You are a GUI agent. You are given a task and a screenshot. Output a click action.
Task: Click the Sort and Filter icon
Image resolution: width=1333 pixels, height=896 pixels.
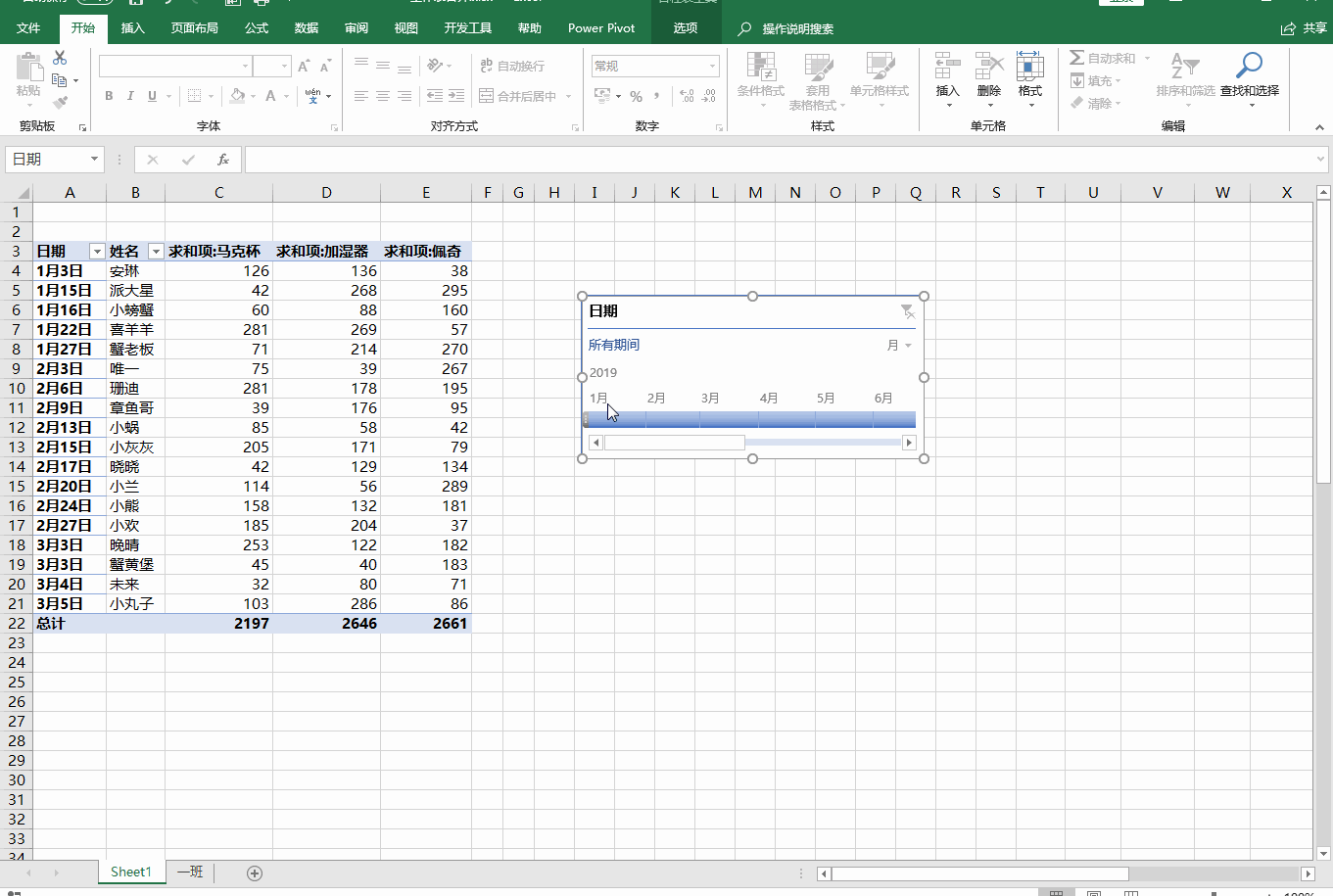point(1184,67)
